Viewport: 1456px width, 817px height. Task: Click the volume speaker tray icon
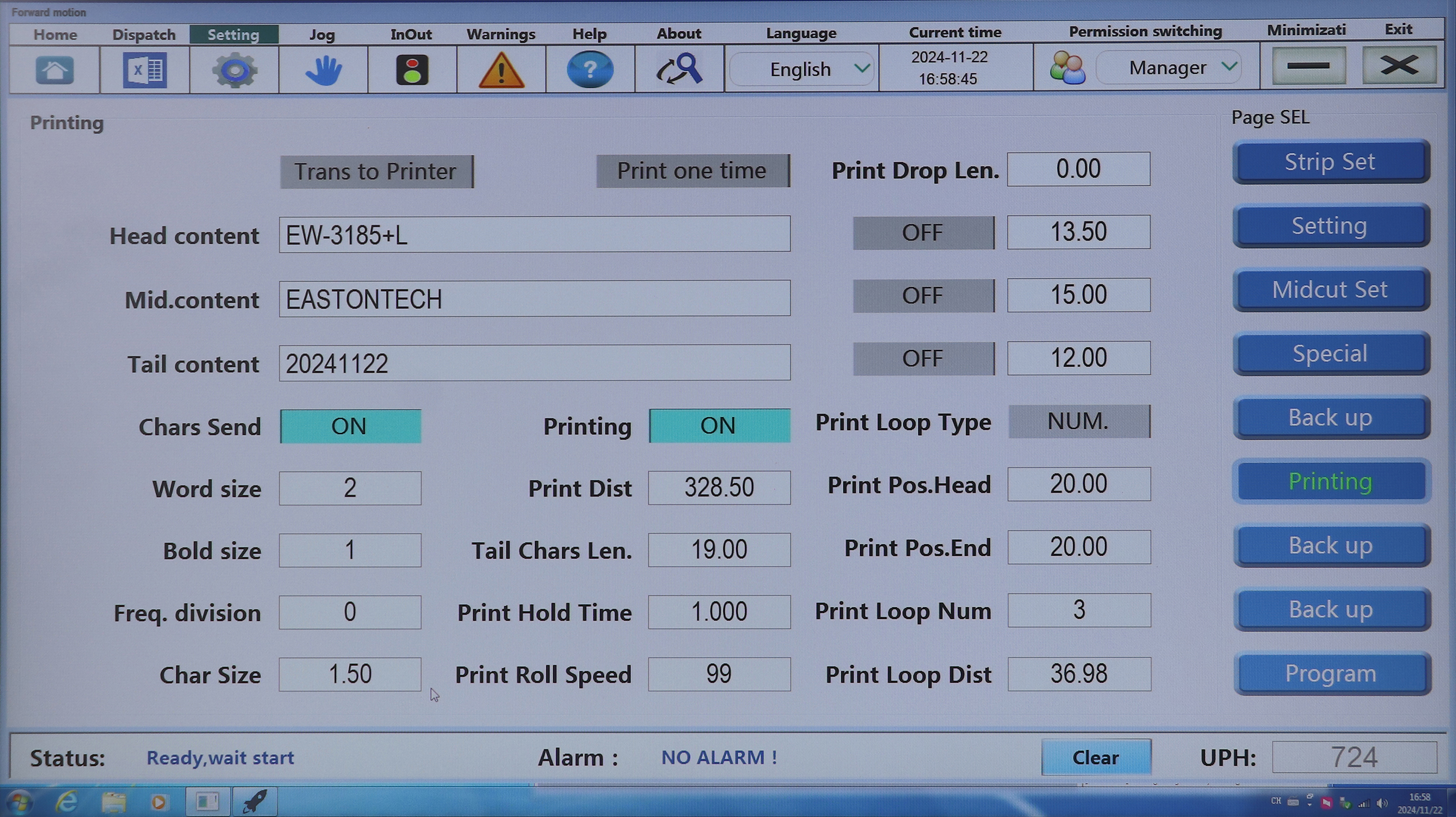click(x=1382, y=803)
